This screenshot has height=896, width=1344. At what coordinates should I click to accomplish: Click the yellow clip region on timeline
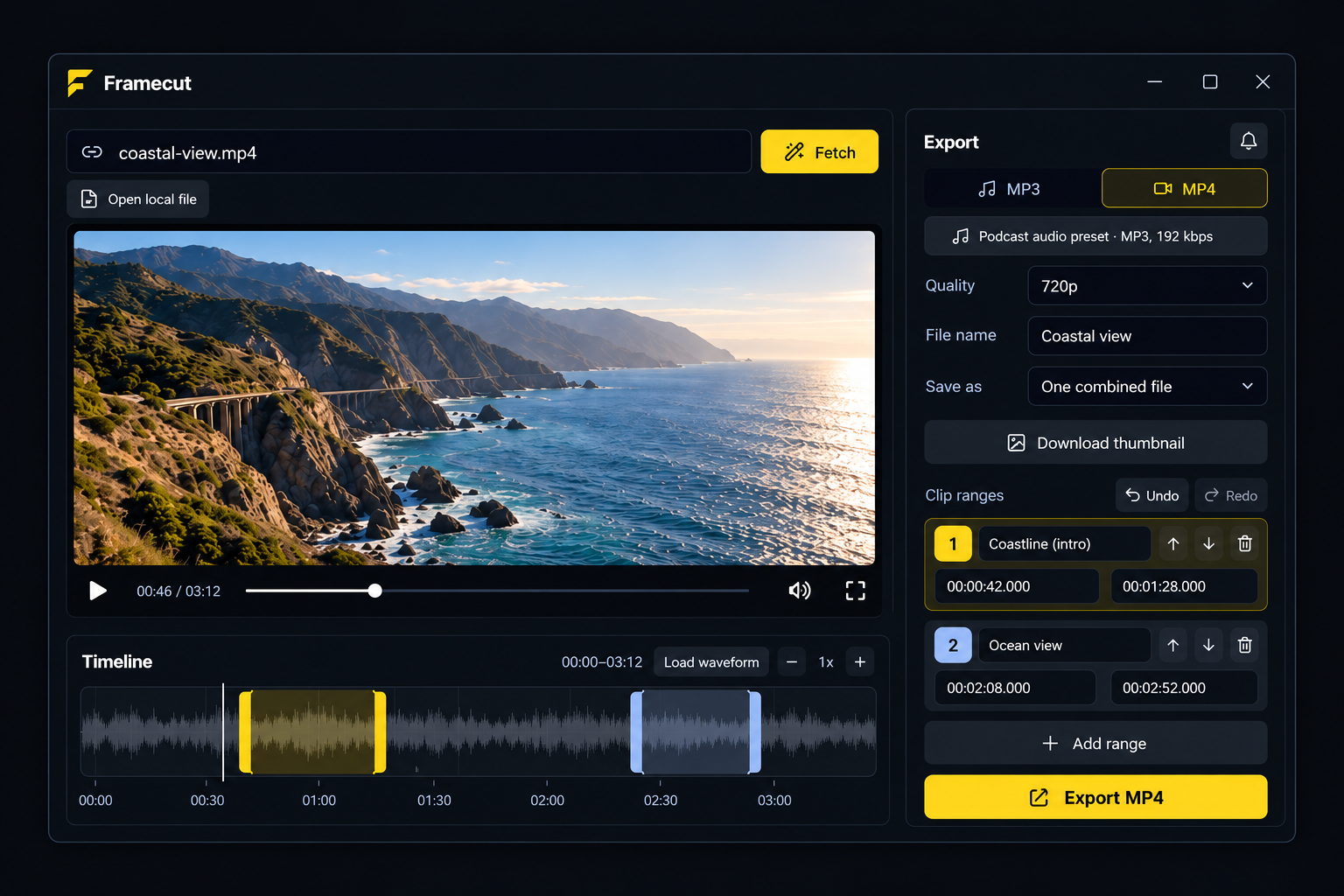point(312,732)
